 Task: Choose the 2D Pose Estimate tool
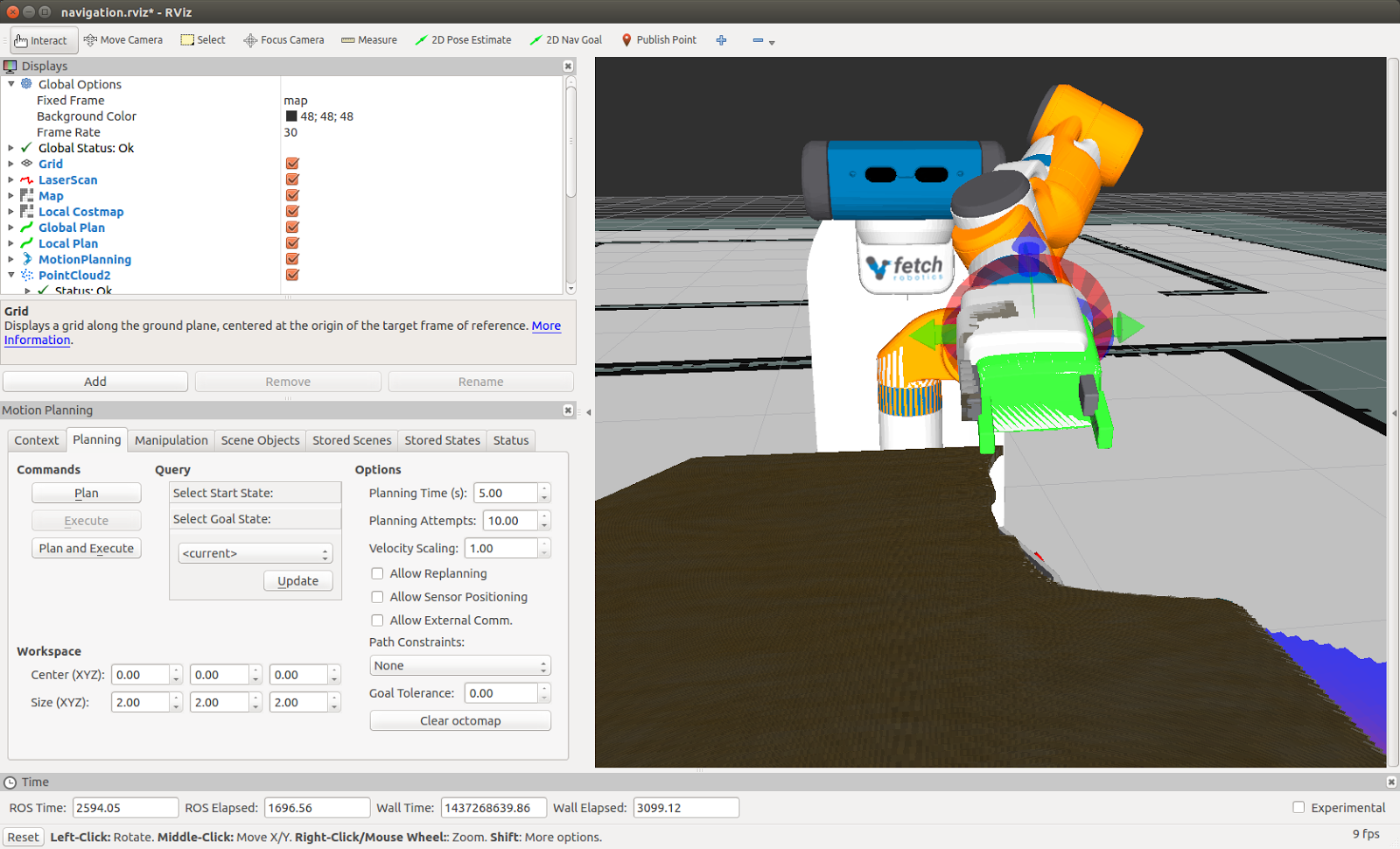tap(463, 39)
